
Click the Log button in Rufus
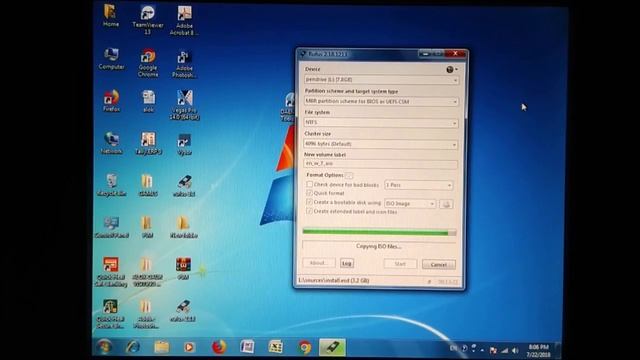pos(347,264)
